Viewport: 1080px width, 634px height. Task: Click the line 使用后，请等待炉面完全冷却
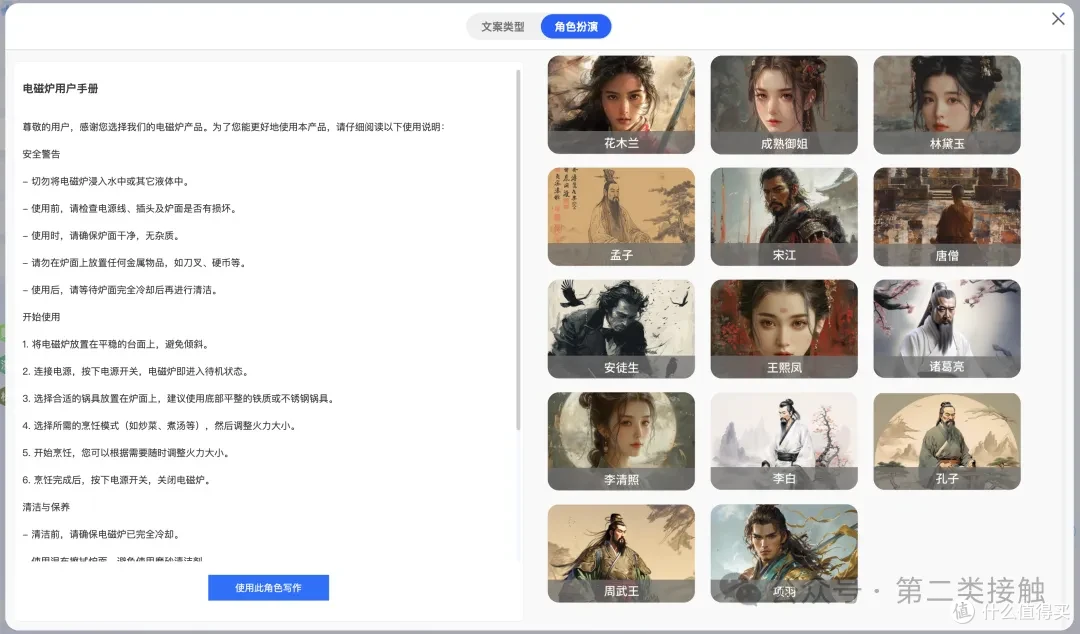(121, 289)
